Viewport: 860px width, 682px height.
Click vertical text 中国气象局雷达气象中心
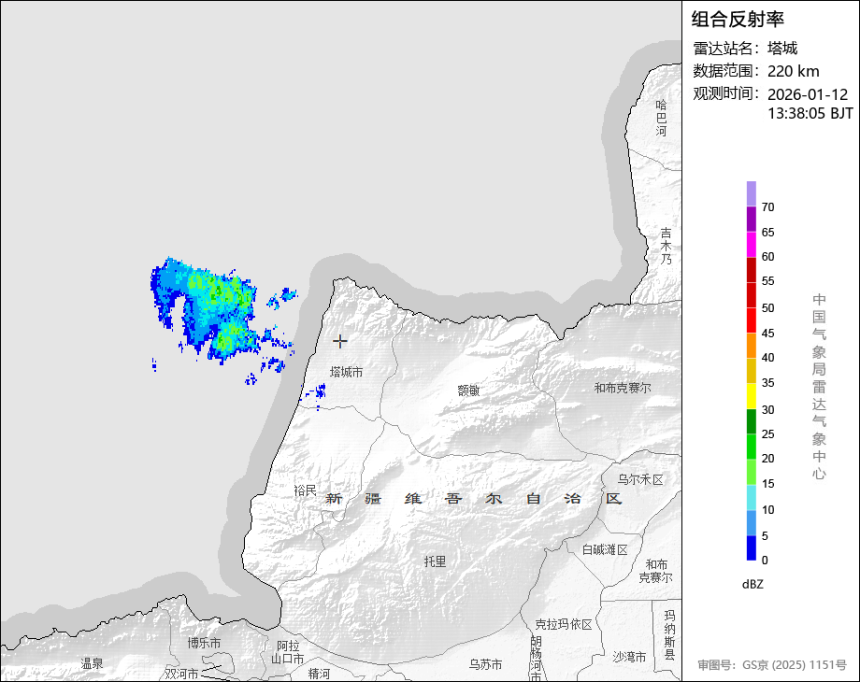(x=819, y=386)
